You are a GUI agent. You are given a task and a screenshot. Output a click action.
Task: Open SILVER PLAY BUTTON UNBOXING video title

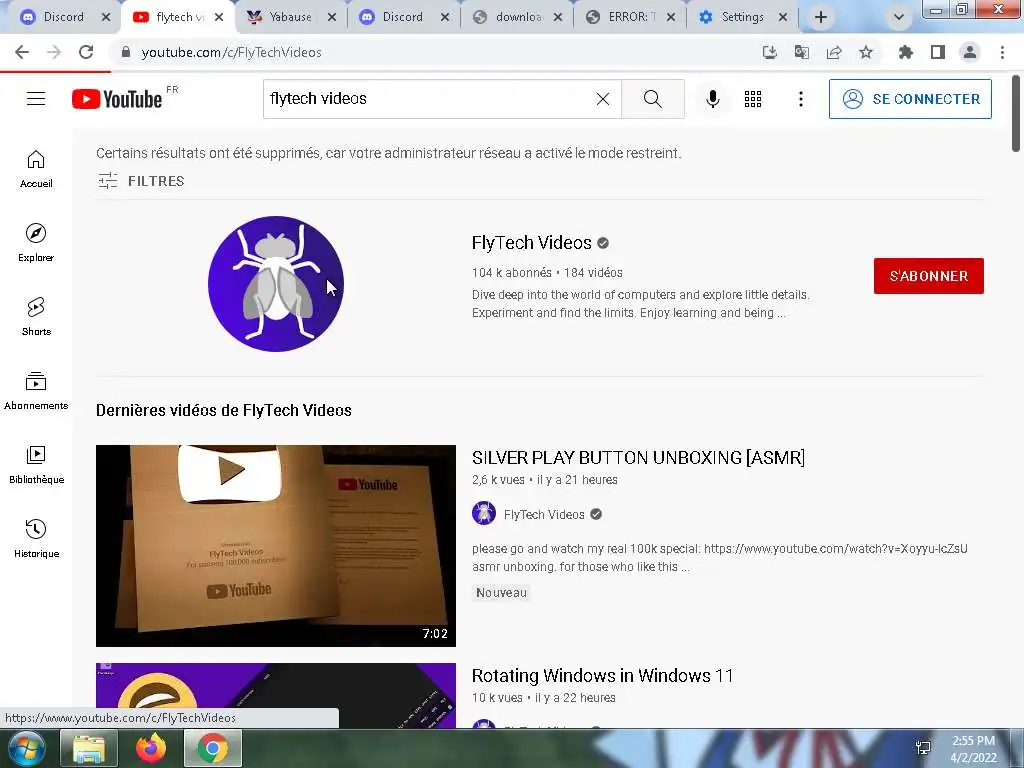click(x=638, y=458)
